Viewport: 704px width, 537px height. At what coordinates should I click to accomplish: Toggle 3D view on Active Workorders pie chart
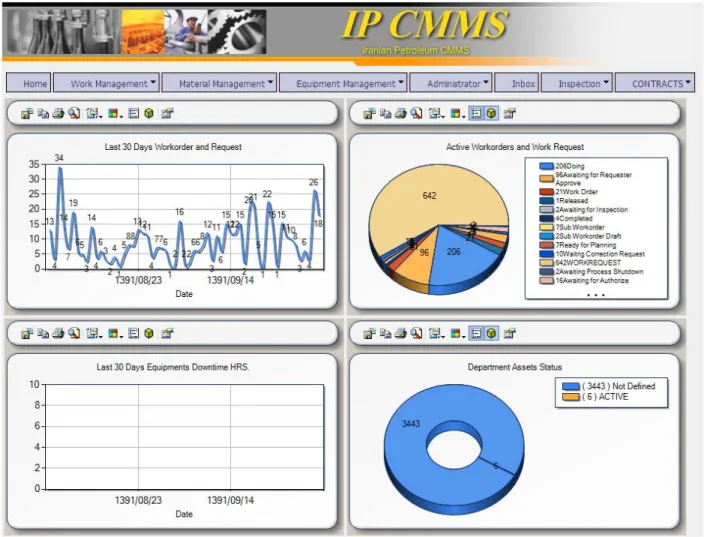pos(492,114)
